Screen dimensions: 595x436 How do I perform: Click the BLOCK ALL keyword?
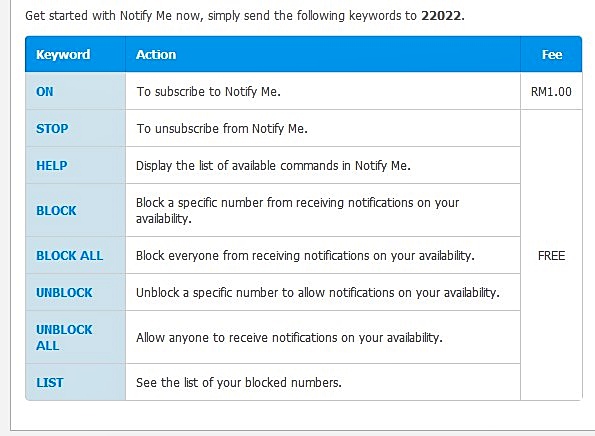pos(69,255)
